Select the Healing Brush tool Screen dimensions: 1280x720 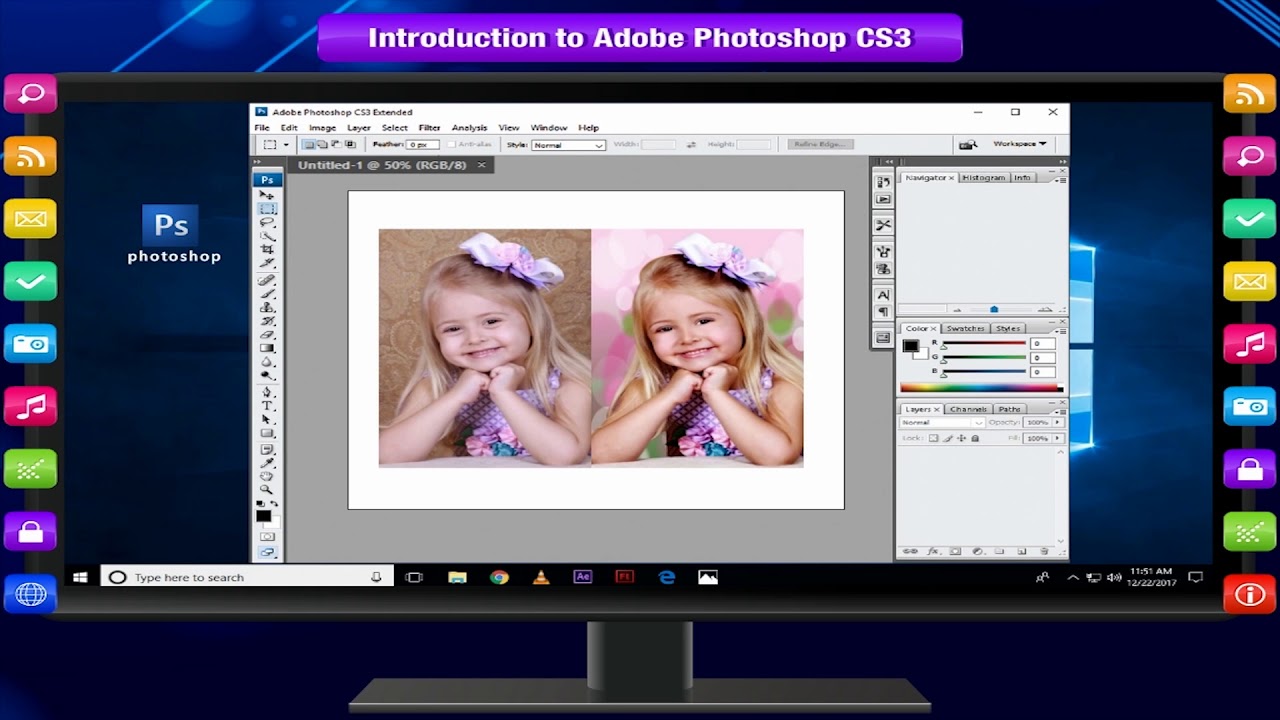tap(267, 280)
